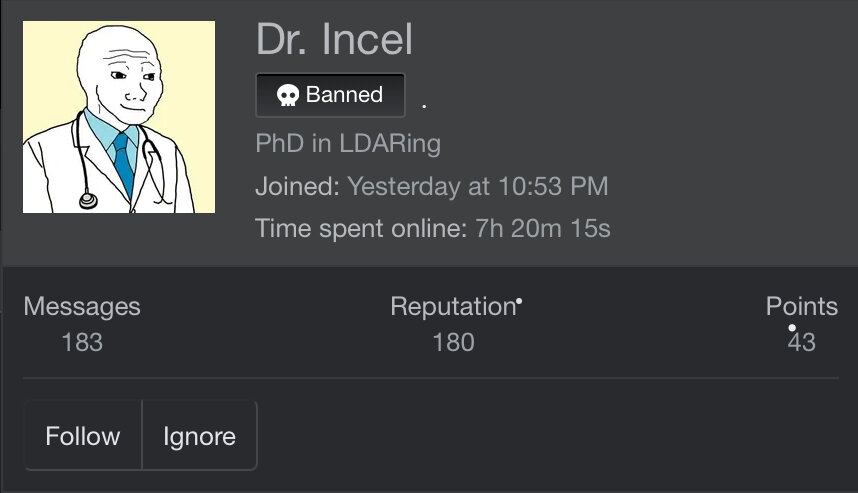The width and height of the screenshot is (858, 493).
Task: Click the PhD in LDARing user title
Action: coord(348,143)
